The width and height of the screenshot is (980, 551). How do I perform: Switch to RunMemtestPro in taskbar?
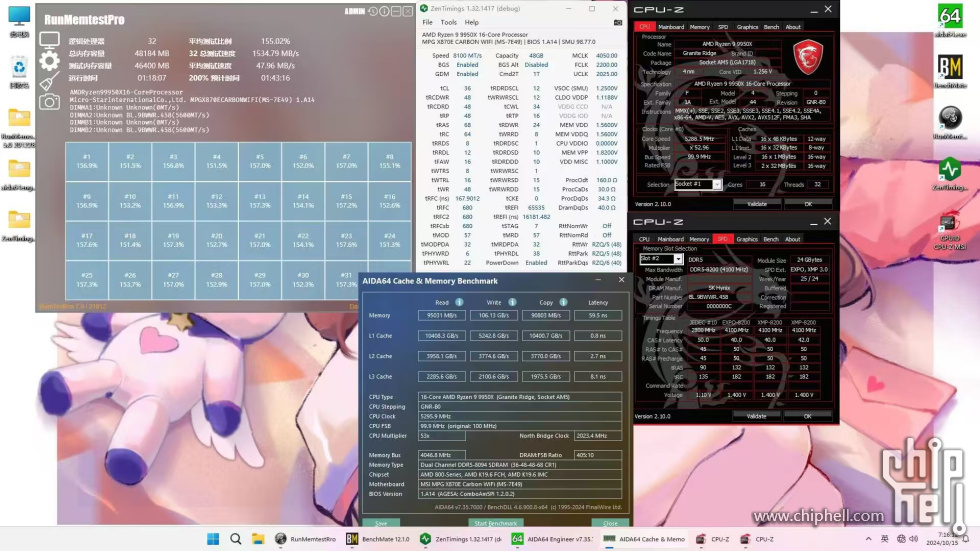point(306,539)
